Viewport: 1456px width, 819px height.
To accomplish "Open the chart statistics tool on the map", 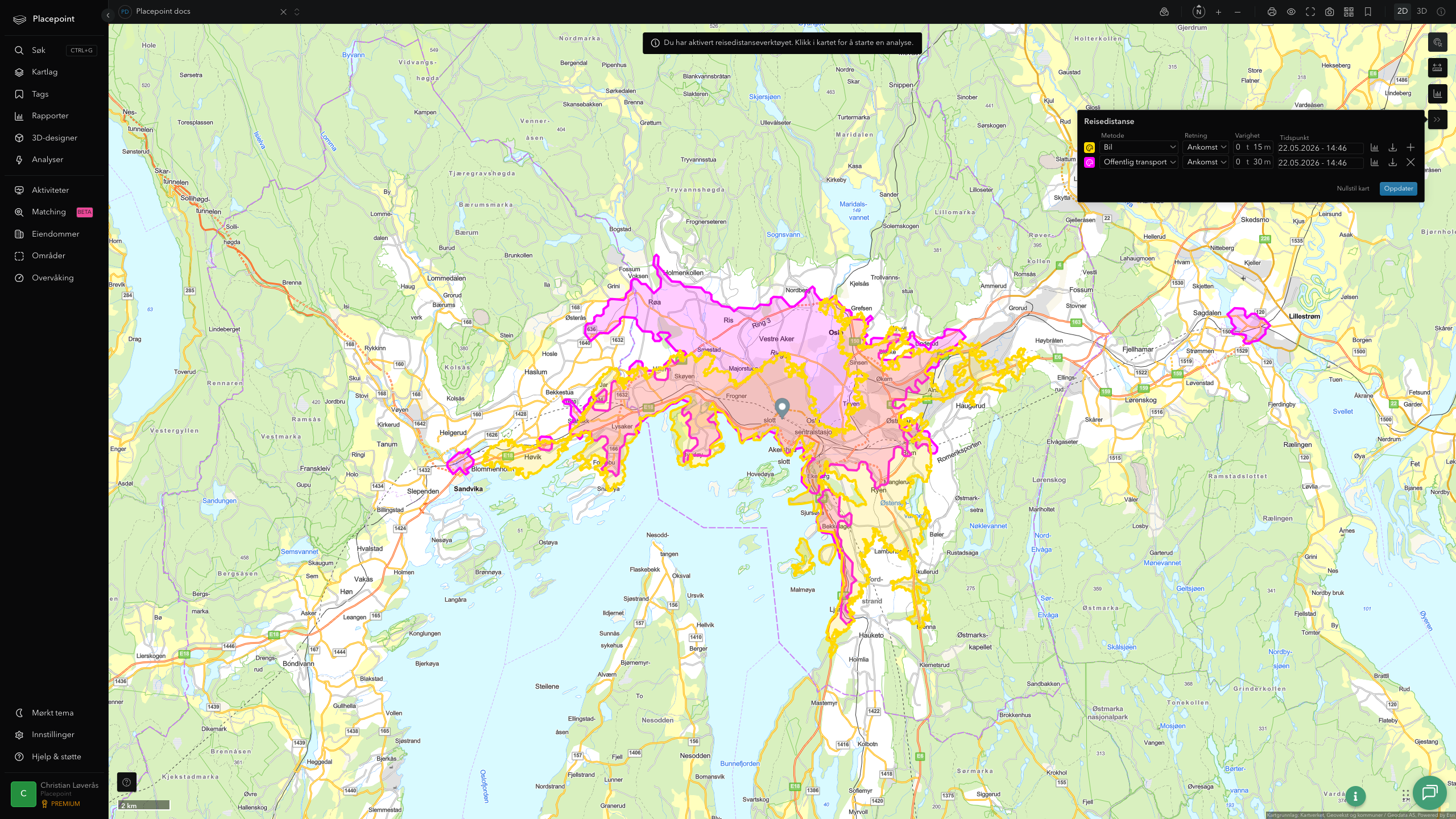I will pyautogui.click(x=1437, y=94).
